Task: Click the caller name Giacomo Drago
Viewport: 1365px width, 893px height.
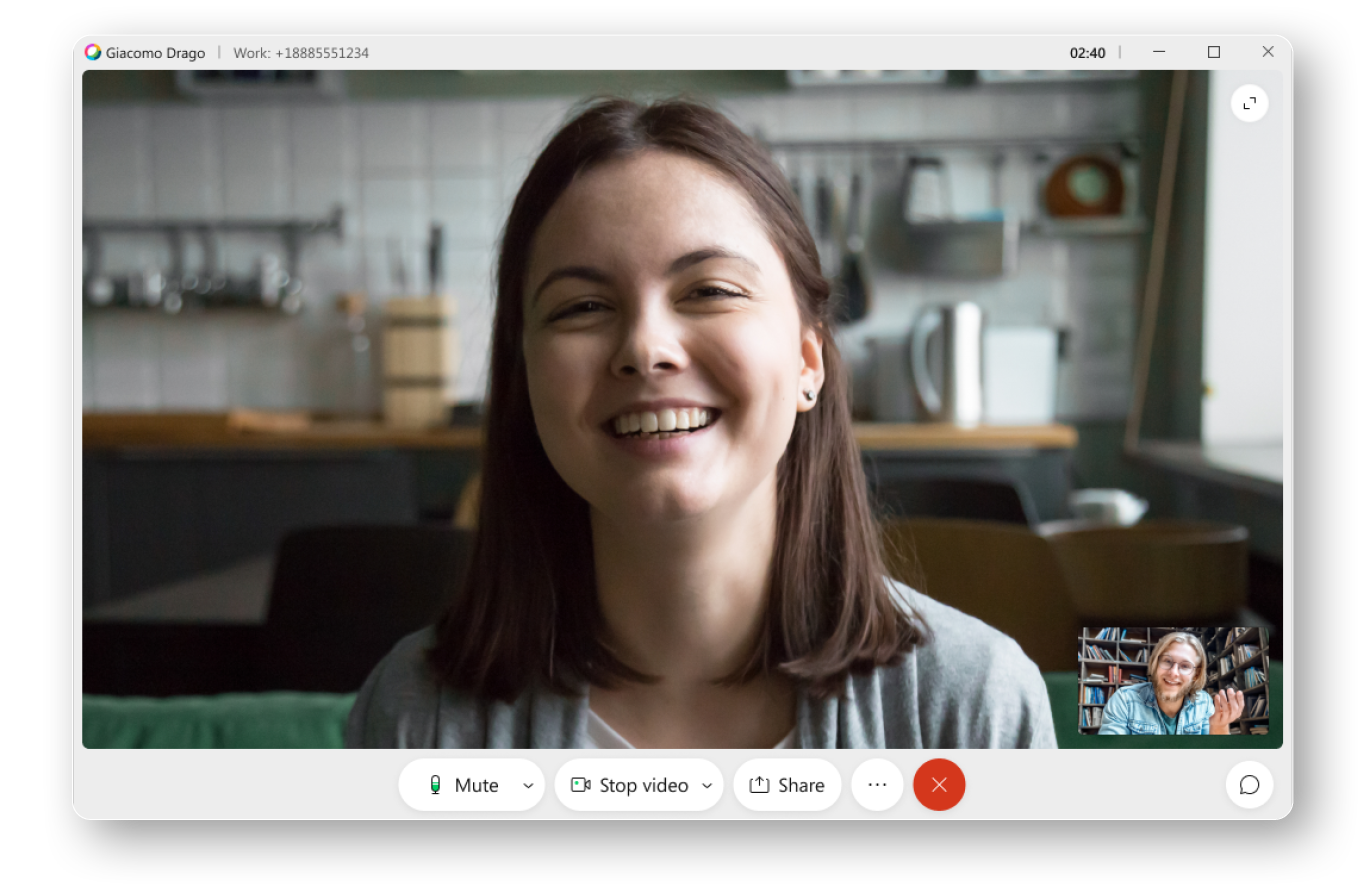Action: 155,53
